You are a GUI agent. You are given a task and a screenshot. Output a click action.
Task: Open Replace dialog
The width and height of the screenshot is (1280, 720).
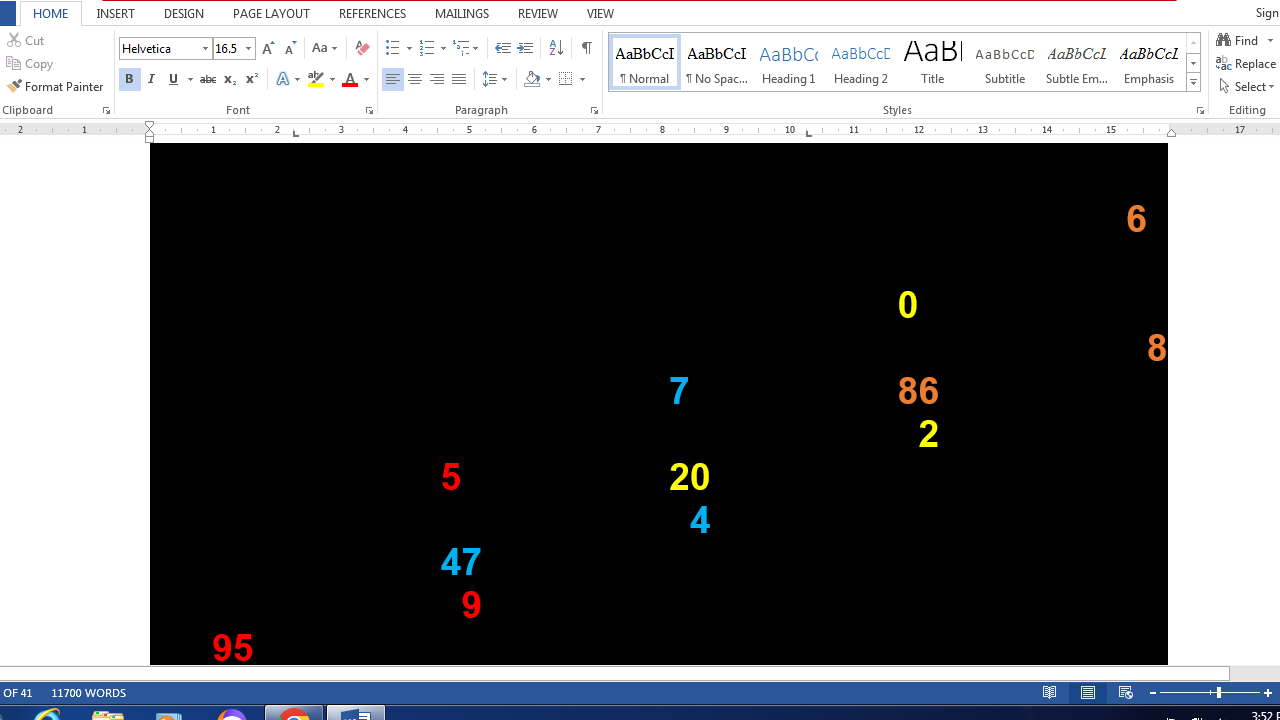point(1246,64)
